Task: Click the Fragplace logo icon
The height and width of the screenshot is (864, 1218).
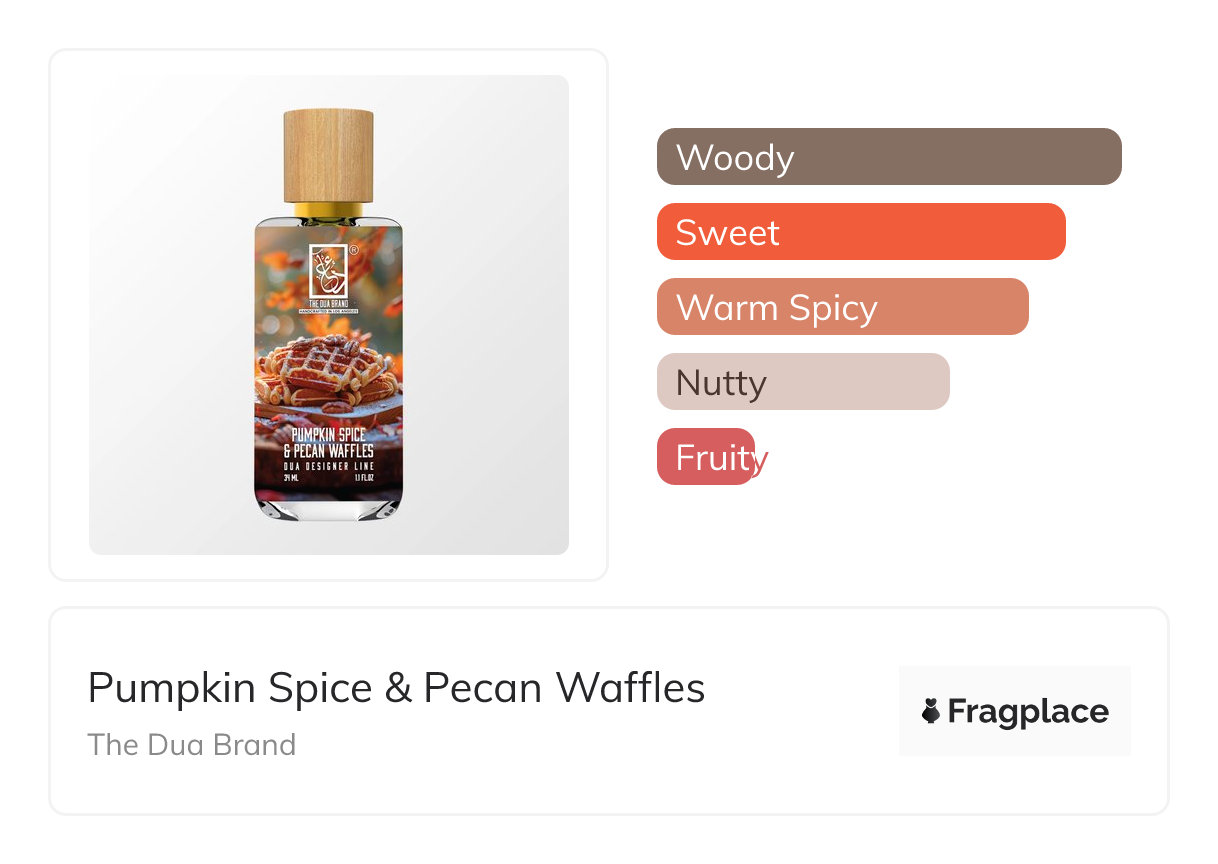Action: tap(931, 711)
